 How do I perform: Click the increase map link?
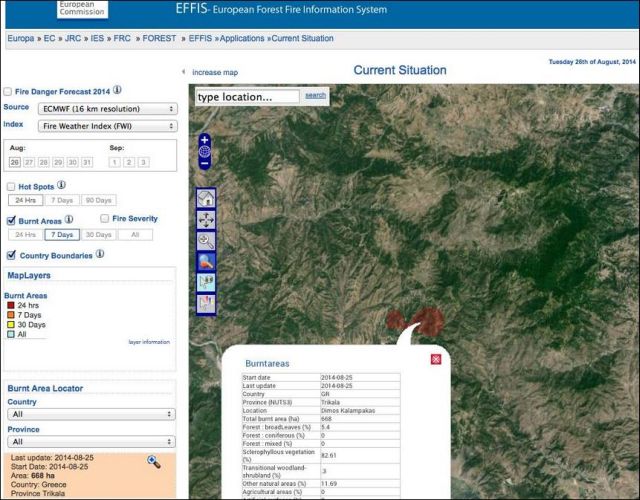[215, 72]
